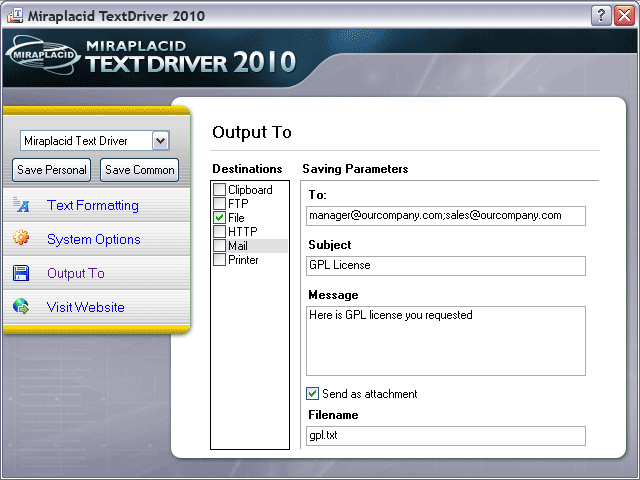Image resolution: width=640 pixels, height=480 pixels.
Task: Tick the HTTP destination checkbox
Action: 220,231
